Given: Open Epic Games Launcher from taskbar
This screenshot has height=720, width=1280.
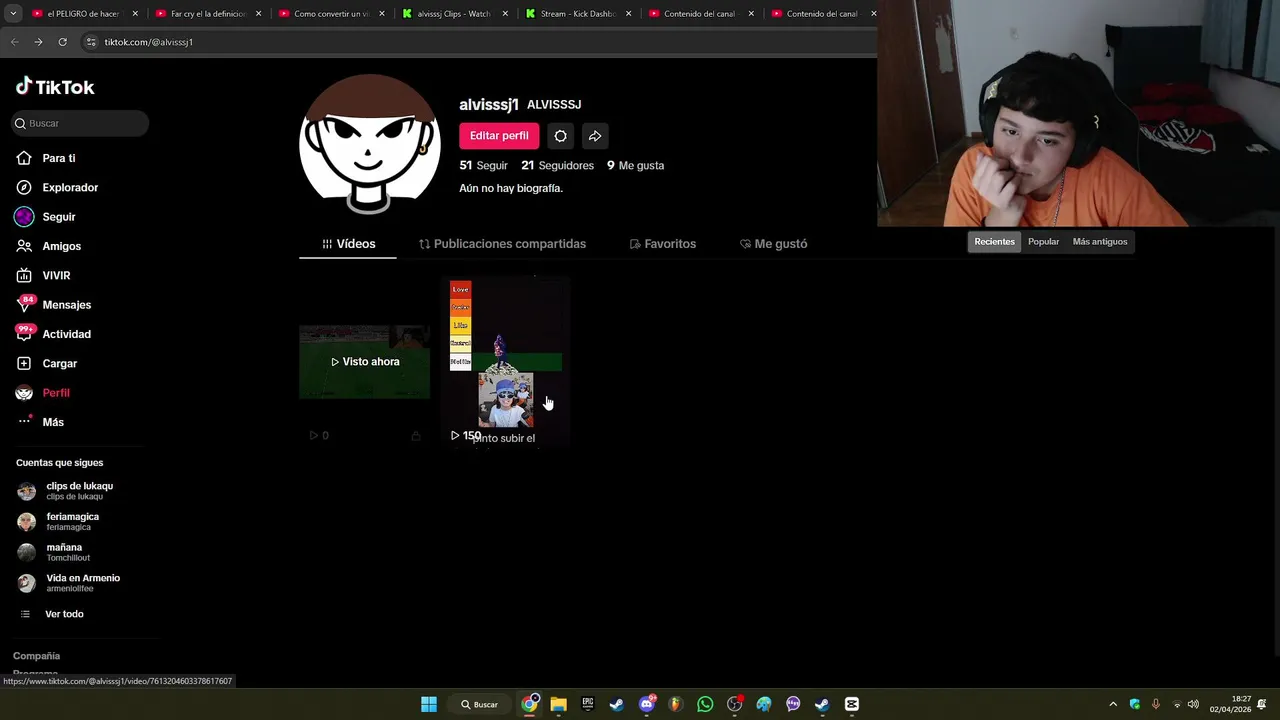Looking at the screenshot, I should pos(588,704).
